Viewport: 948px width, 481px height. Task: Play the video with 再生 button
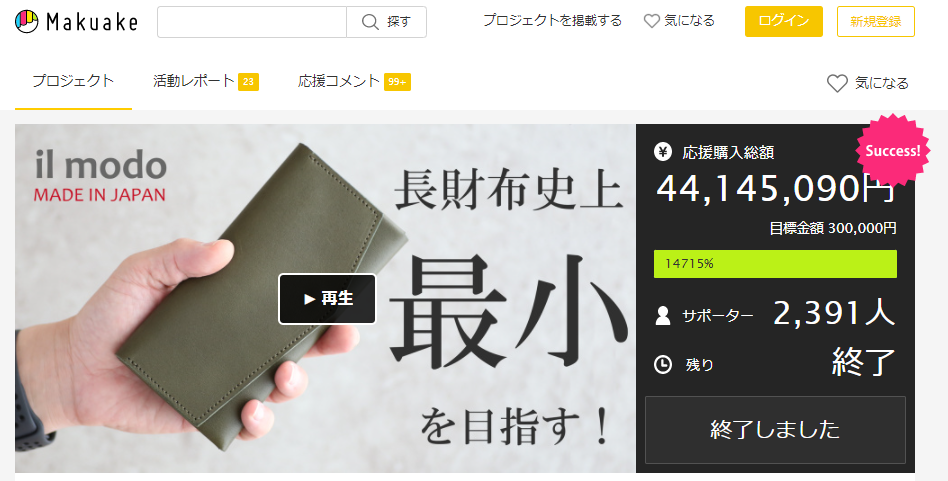tap(327, 299)
